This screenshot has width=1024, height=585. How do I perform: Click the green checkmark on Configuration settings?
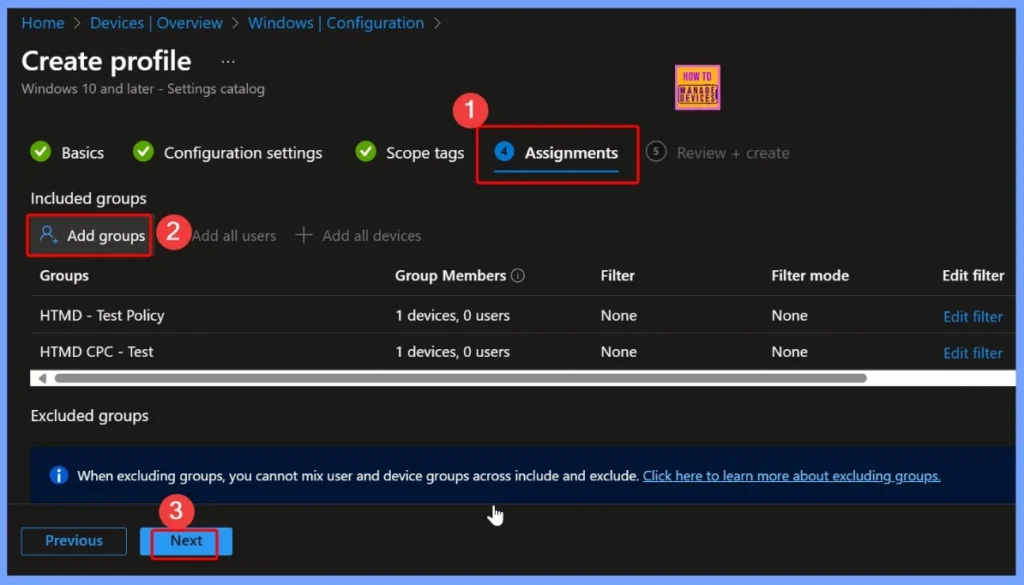pyautogui.click(x=143, y=152)
